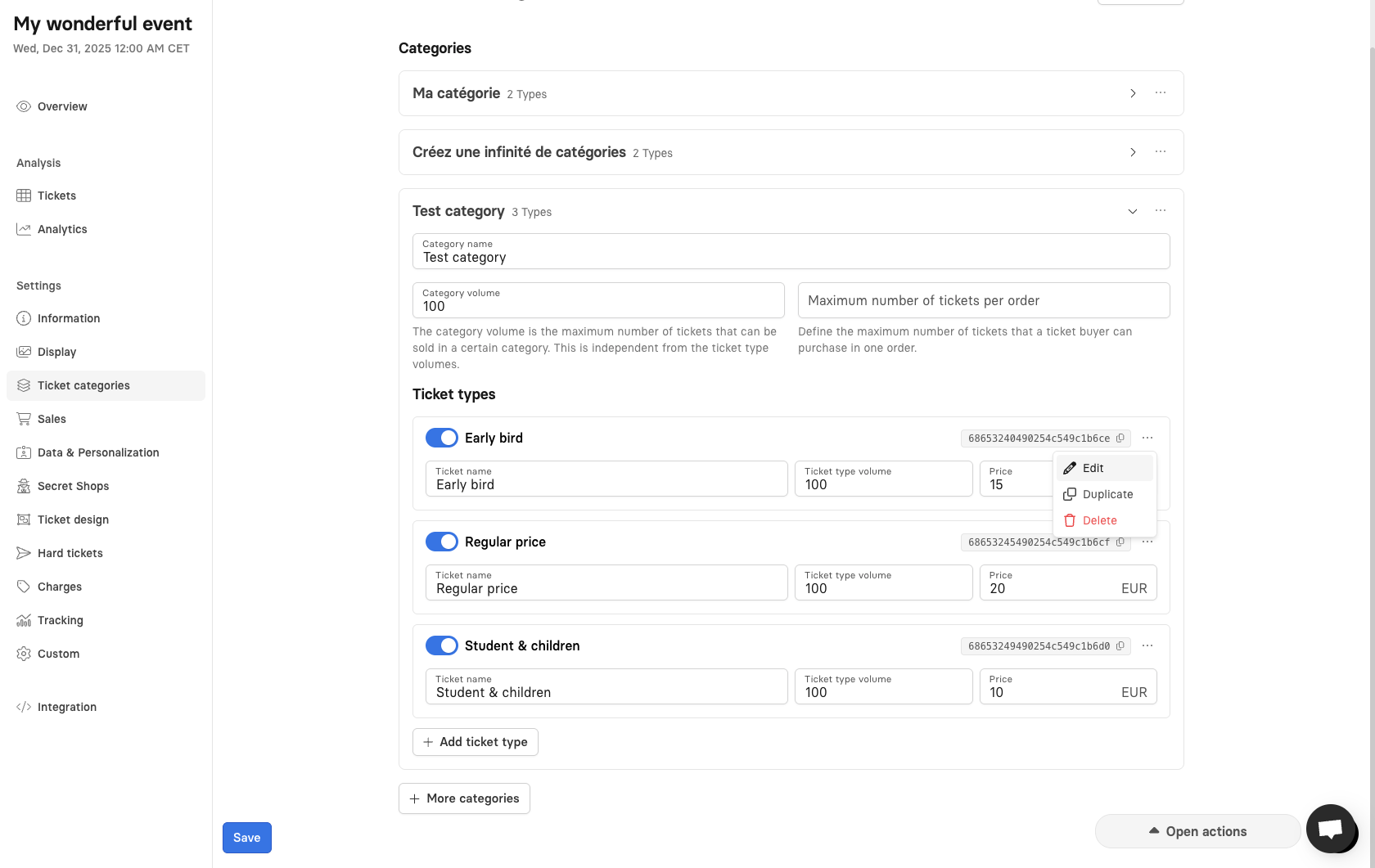Select Delete in the ticket menu
1375x868 pixels.
click(1098, 520)
